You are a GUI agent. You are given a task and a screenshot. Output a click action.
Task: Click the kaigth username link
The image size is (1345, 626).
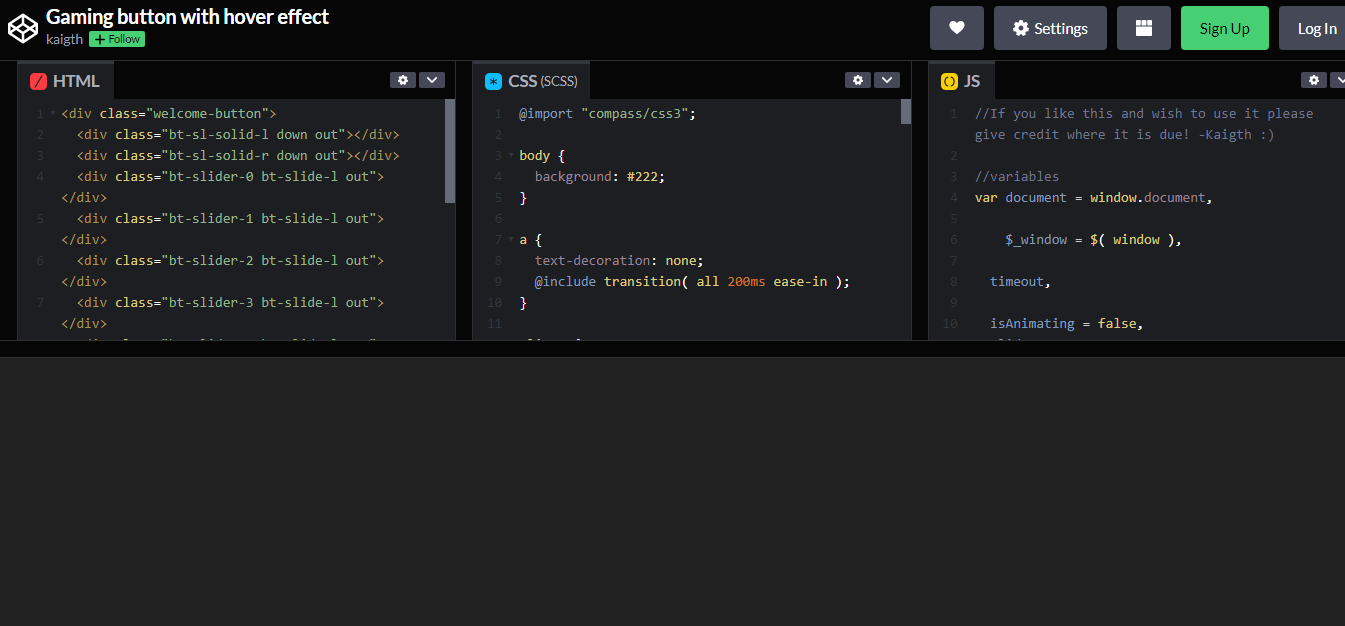[x=63, y=39]
